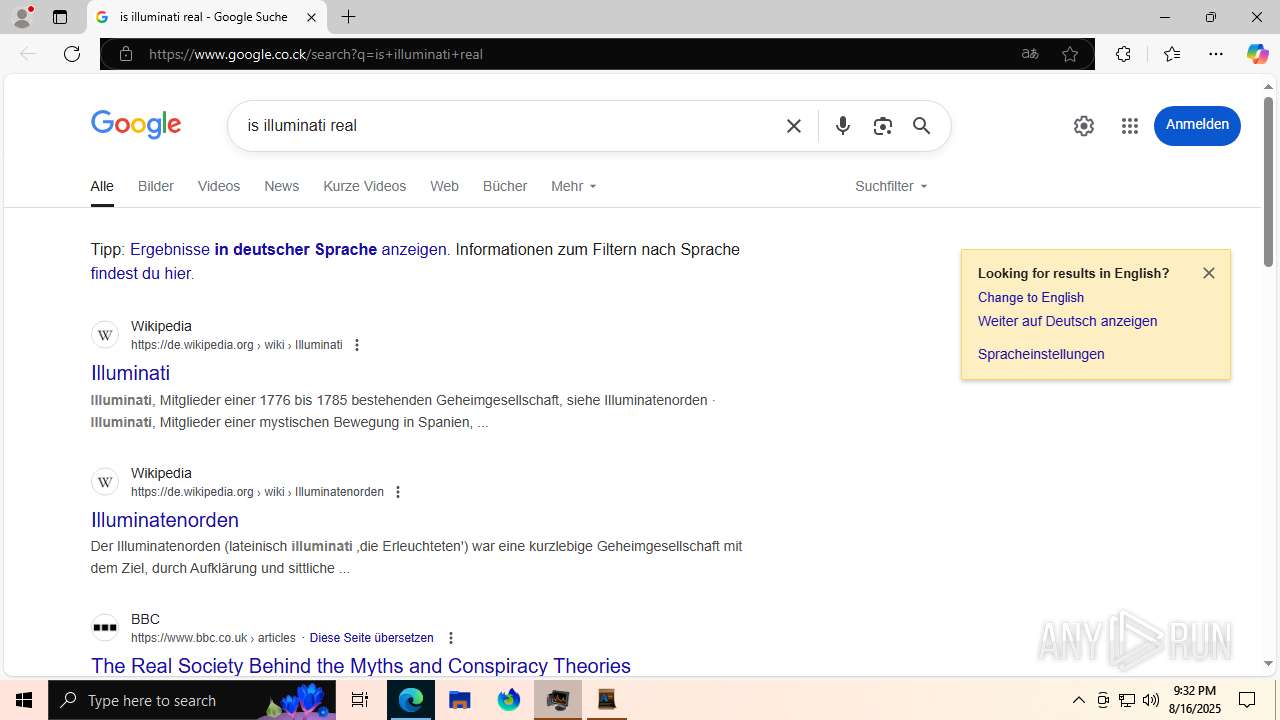Open Copilot sidebar icon
This screenshot has width=1280, height=720.
[x=1257, y=54]
